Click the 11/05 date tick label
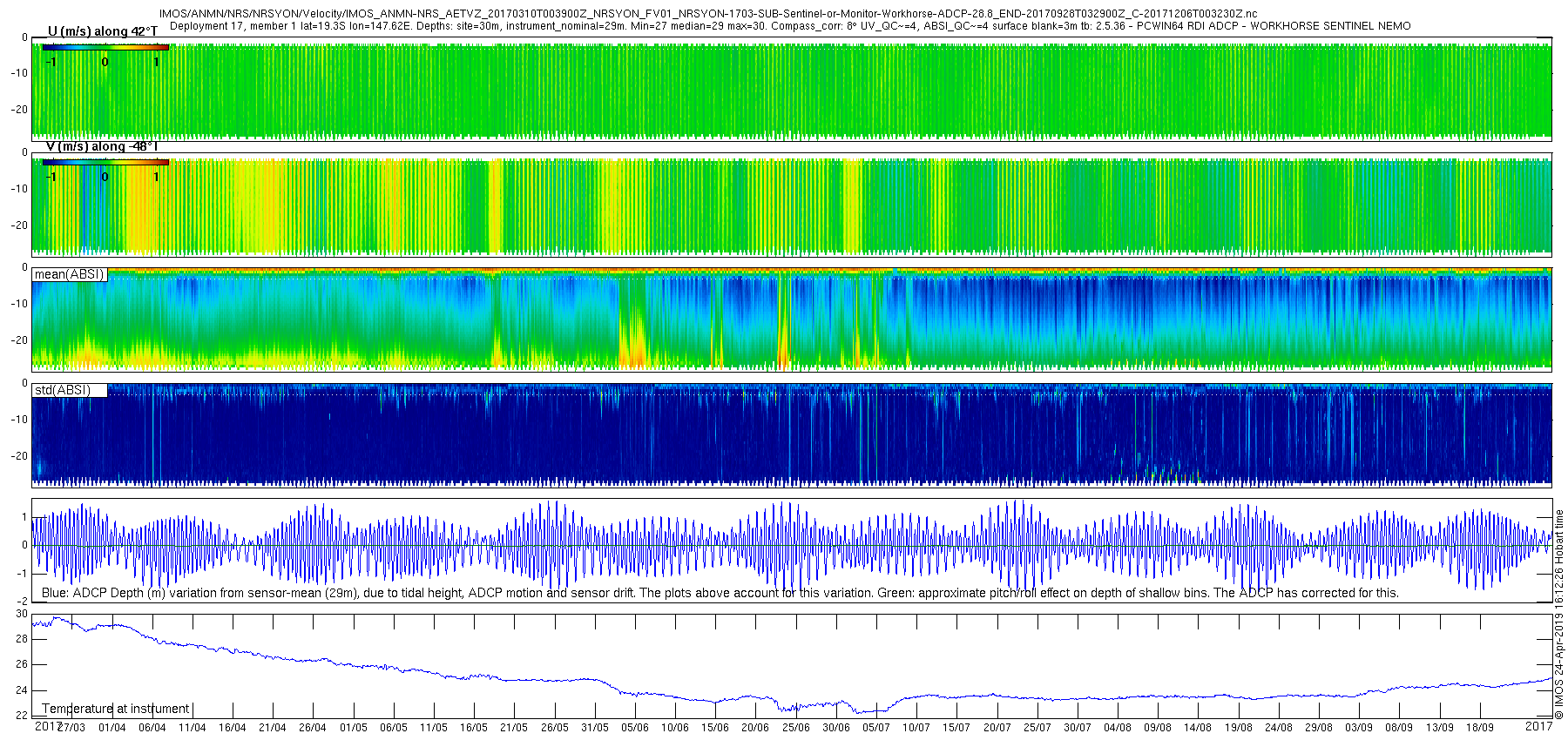The width and height of the screenshot is (1568, 740). [x=434, y=728]
